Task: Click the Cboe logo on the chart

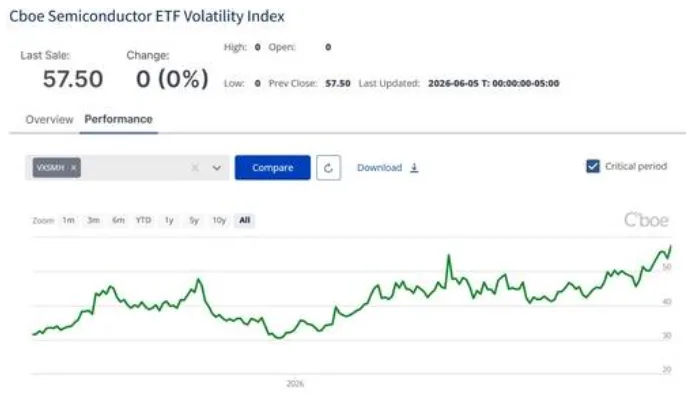Action: point(646,220)
